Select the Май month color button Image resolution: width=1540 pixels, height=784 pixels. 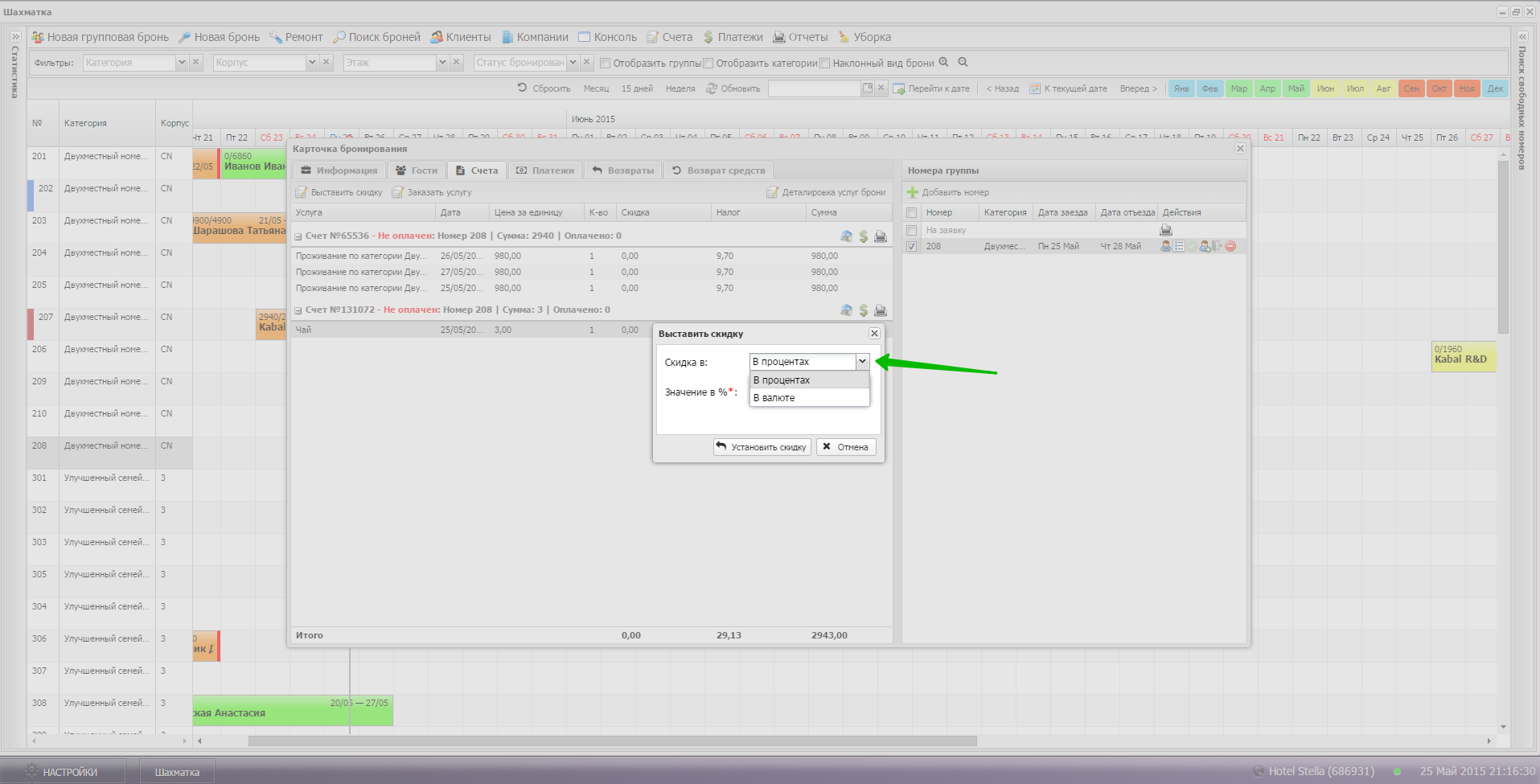pos(1296,88)
